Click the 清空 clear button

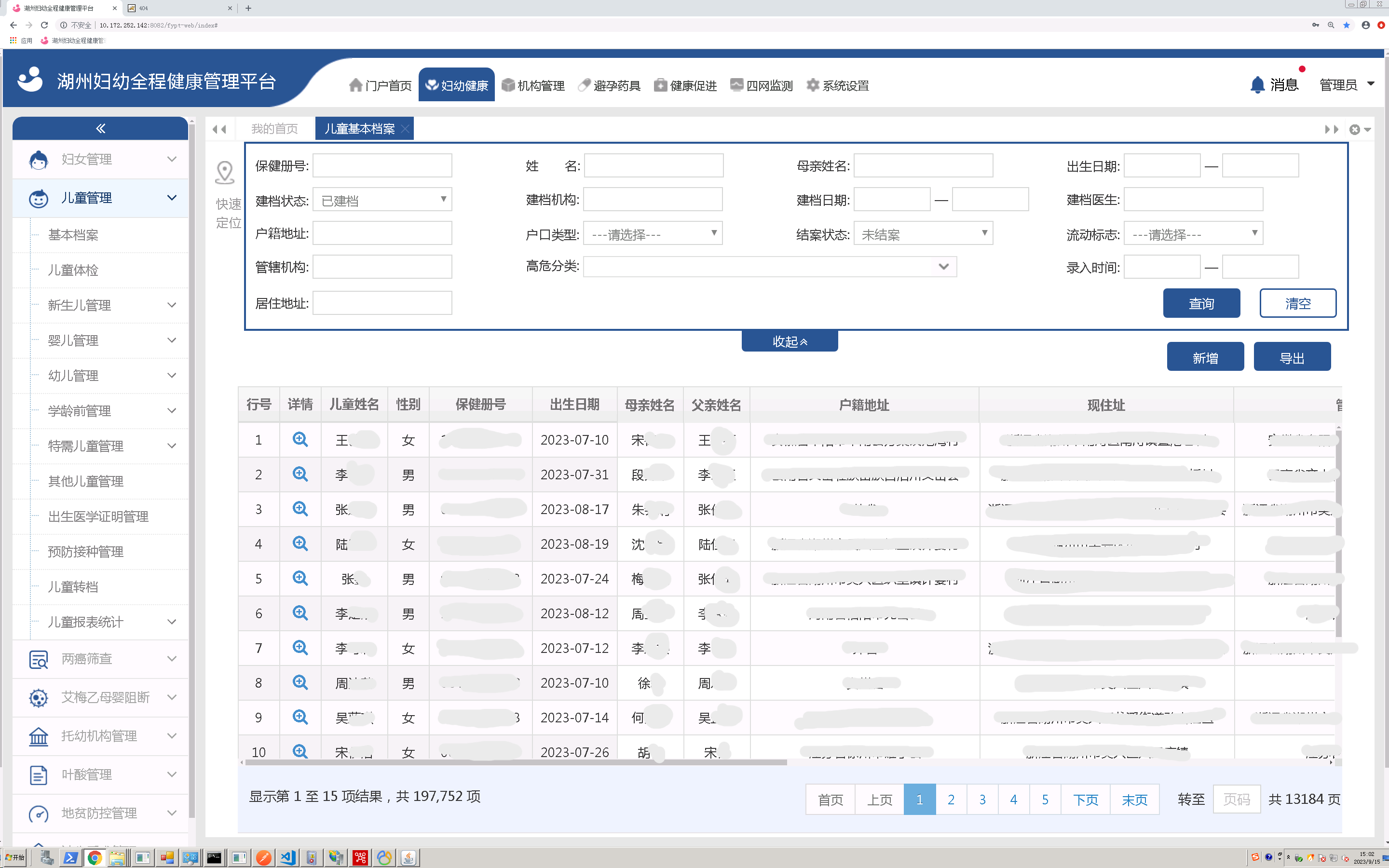pos(1298,303)
